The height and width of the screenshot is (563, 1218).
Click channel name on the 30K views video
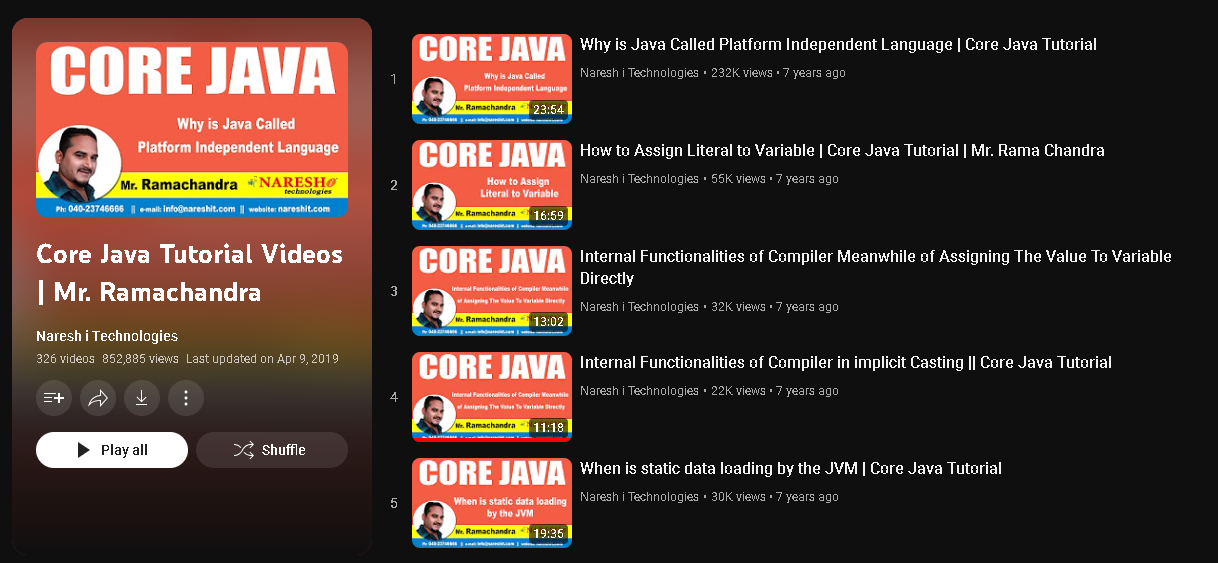coord(639,497)
